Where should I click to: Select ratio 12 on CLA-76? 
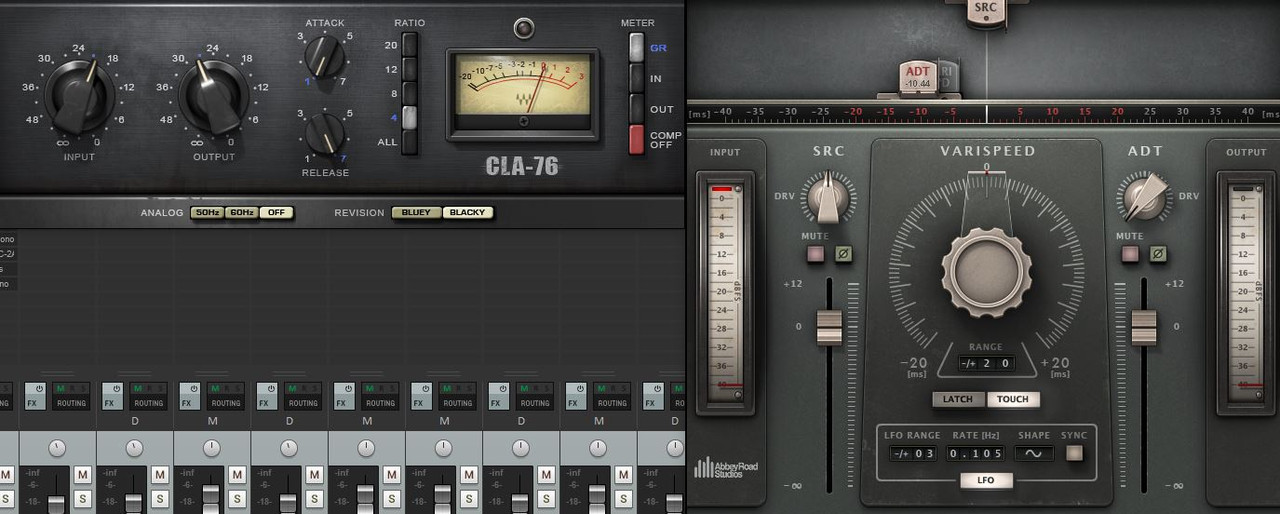coord(410,69)
